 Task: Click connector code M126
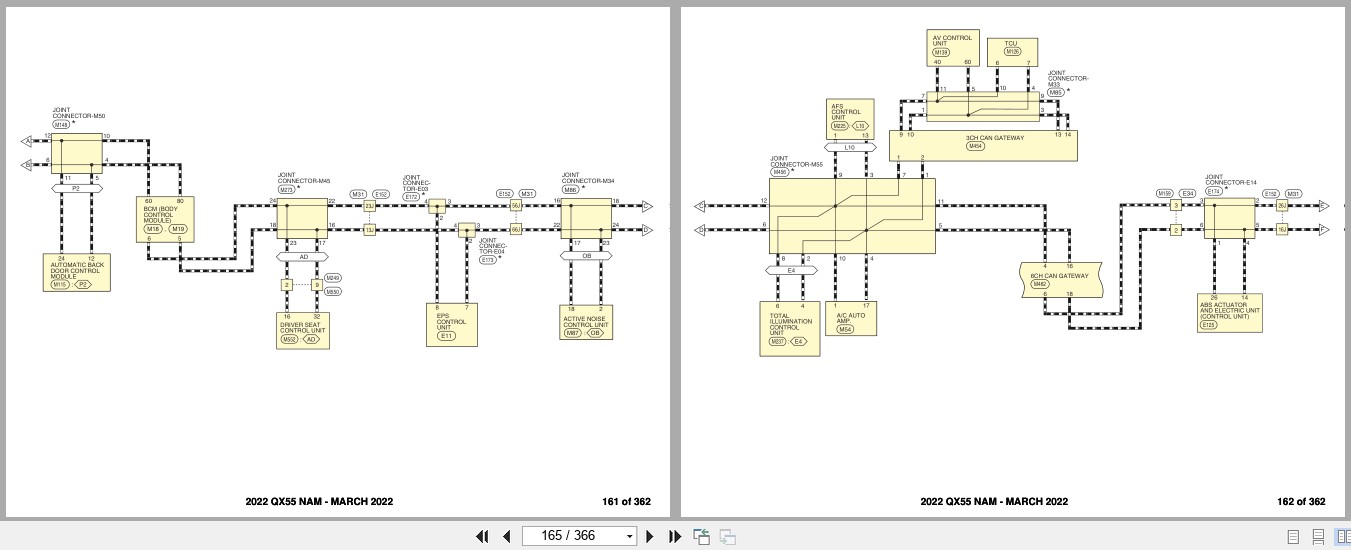coord(1013,51)
